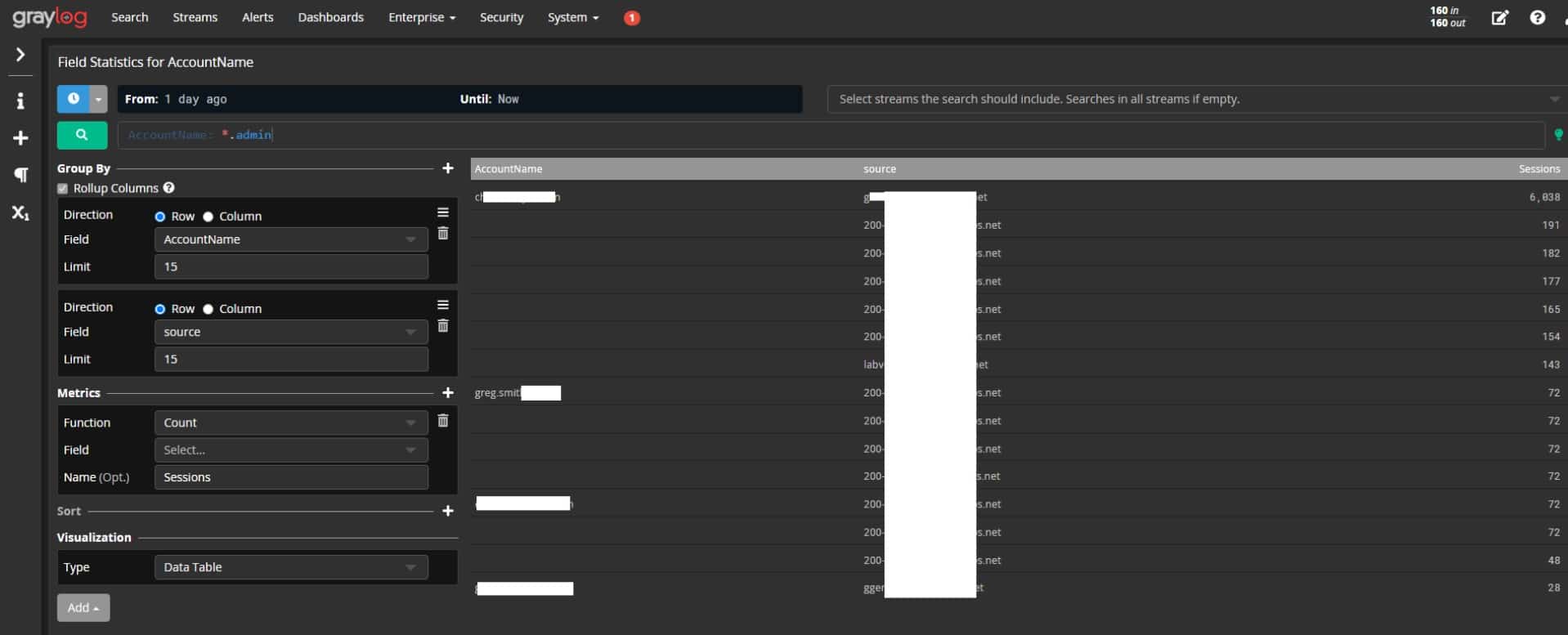Add a Group By with plus icon
This screenshot has width=1568, height=635.
coord(447,168)
